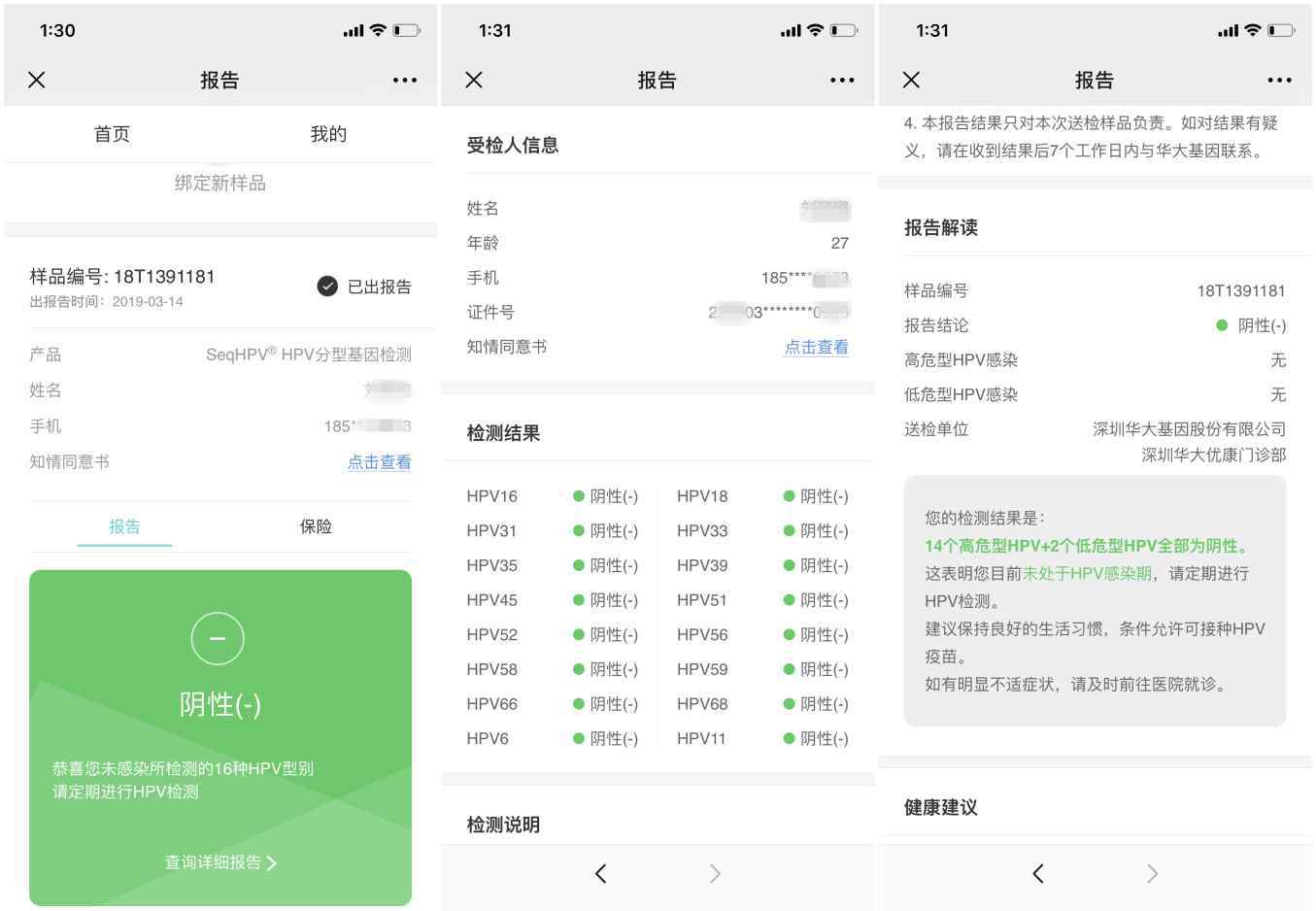Go forward with the right arrow in middle screen
The height and width of the screenshot is (911, 1316).
tap(715, 873)
